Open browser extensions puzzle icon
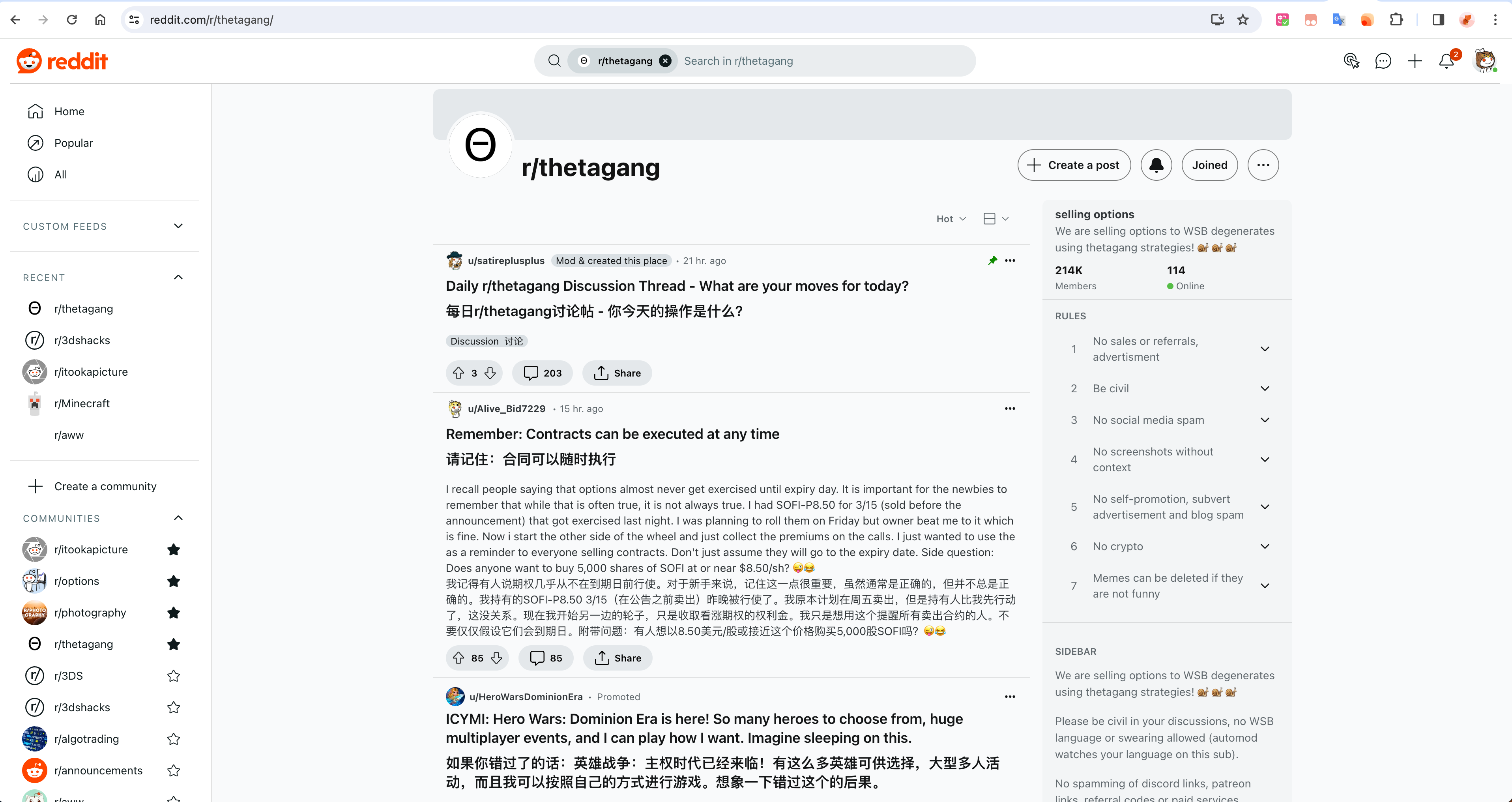This screenshot has height=802, width=1512. (x=1396, y=19)
